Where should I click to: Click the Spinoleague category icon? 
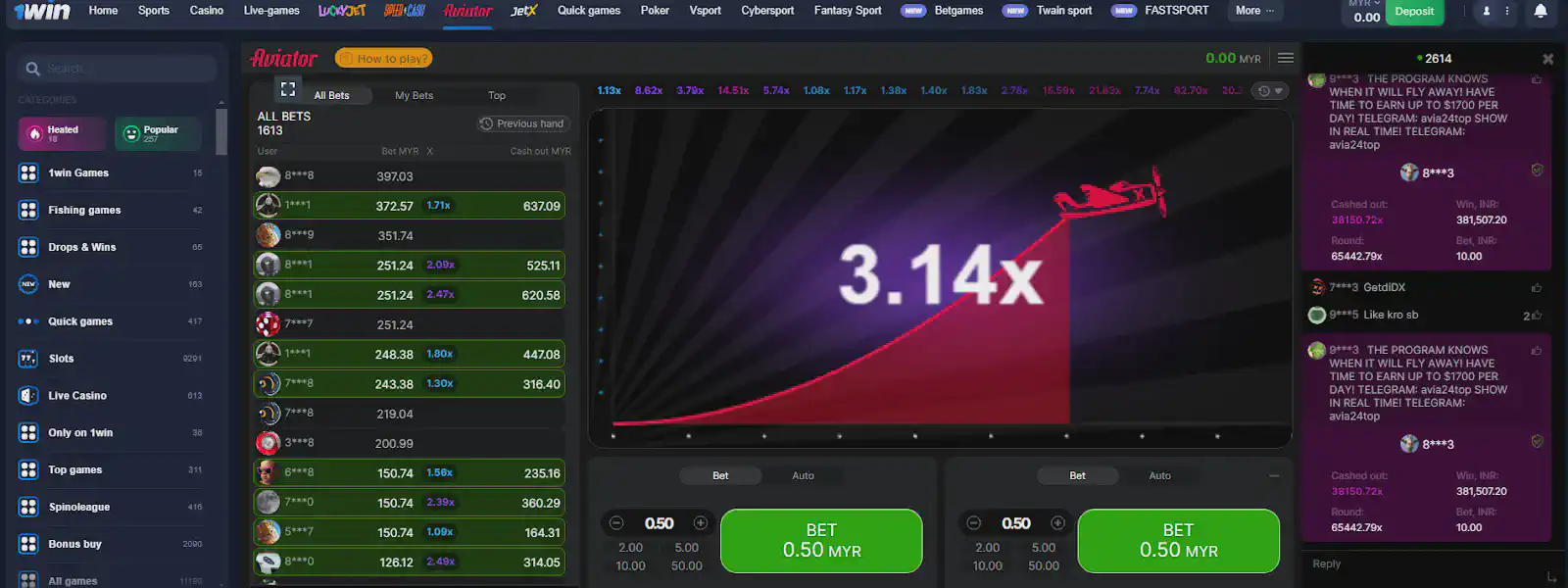[28, 507]
